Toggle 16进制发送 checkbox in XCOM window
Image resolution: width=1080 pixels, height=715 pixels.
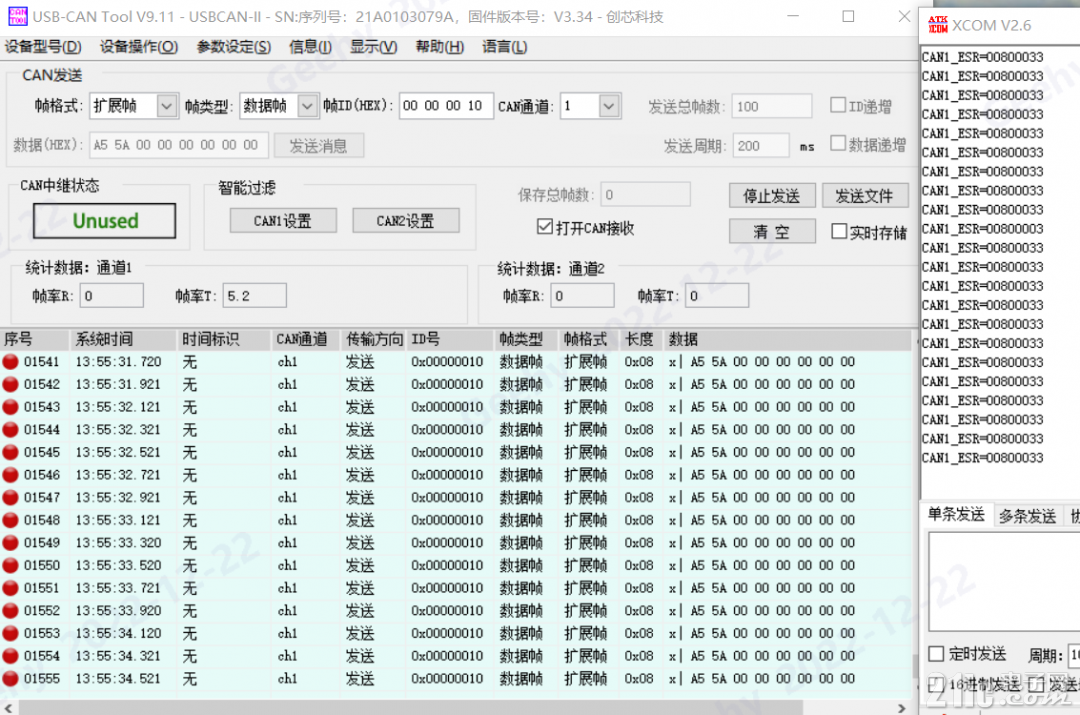(936, 684)
